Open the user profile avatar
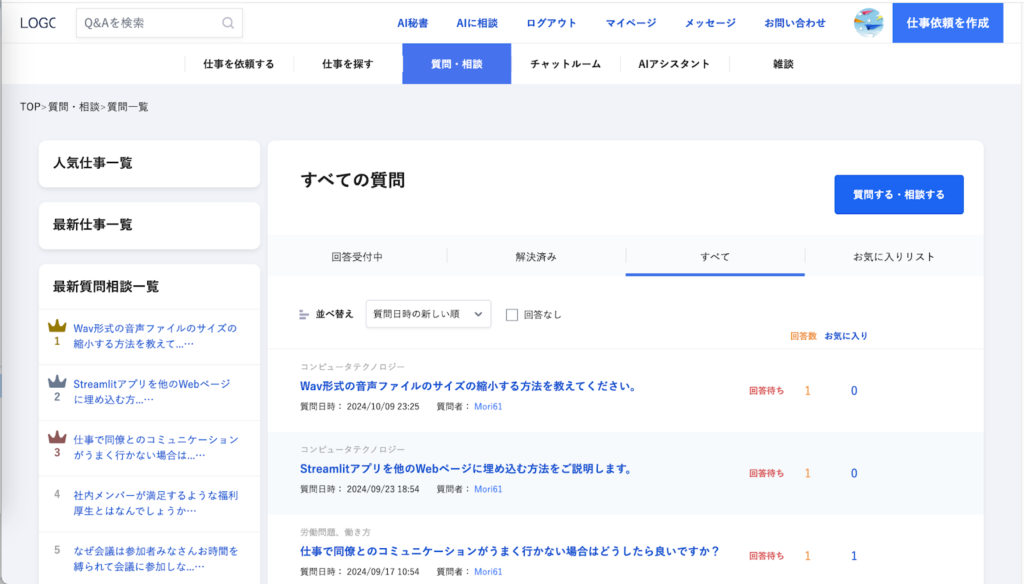The height and width of the screenshot is (584, 1024). pos(868,23)
